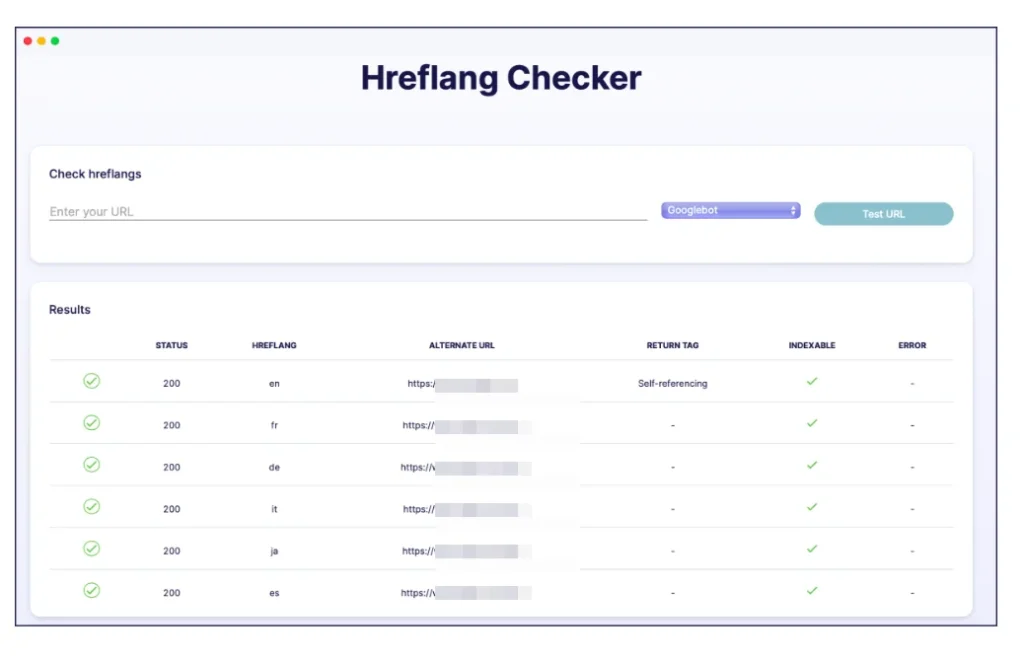Click the green maximize window dot
The width and height of the screenshot is (1024, 661).
[55, 40]
